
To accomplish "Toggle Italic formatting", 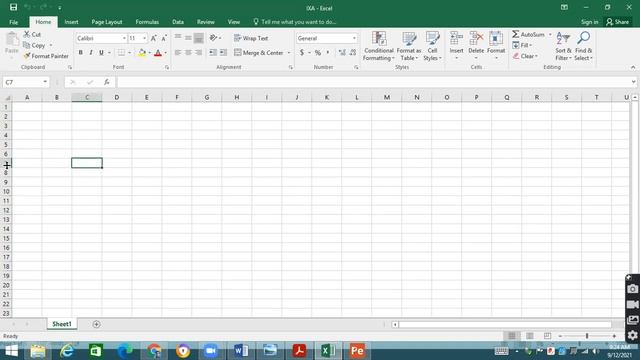I will (91, 53).
